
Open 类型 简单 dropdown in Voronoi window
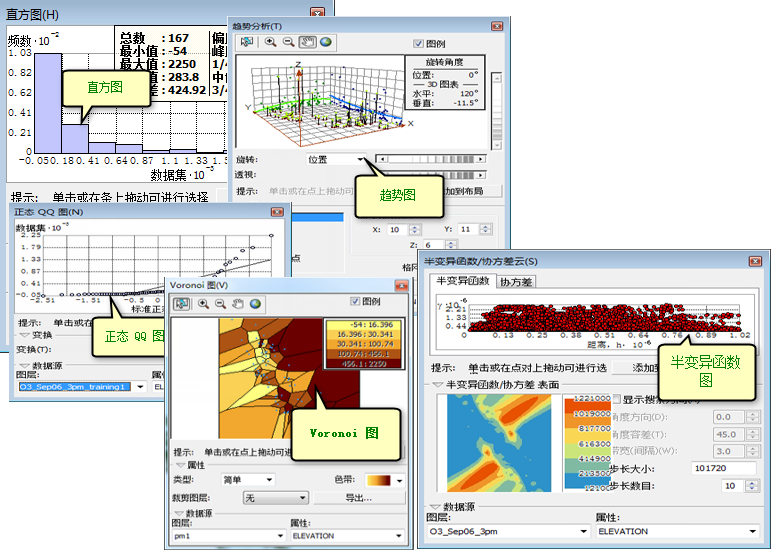pyautogui.click(x=248, y=479)
